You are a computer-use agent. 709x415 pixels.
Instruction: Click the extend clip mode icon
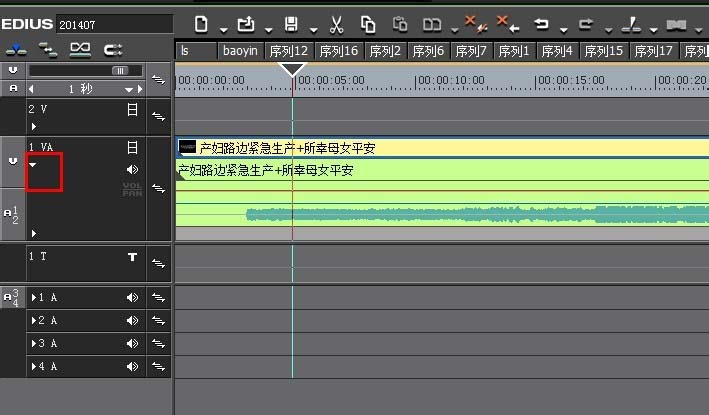(x=113, y=49)
